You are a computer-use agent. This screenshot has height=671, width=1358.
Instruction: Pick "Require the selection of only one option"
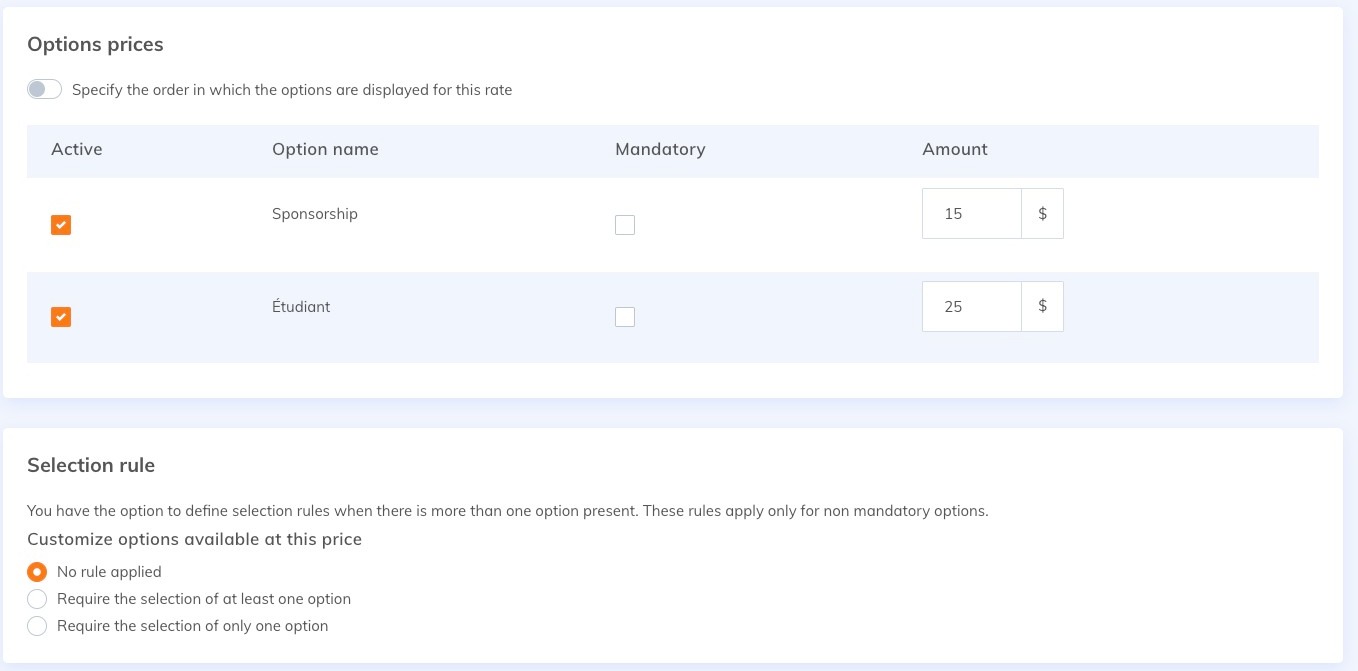click(37, 626)
